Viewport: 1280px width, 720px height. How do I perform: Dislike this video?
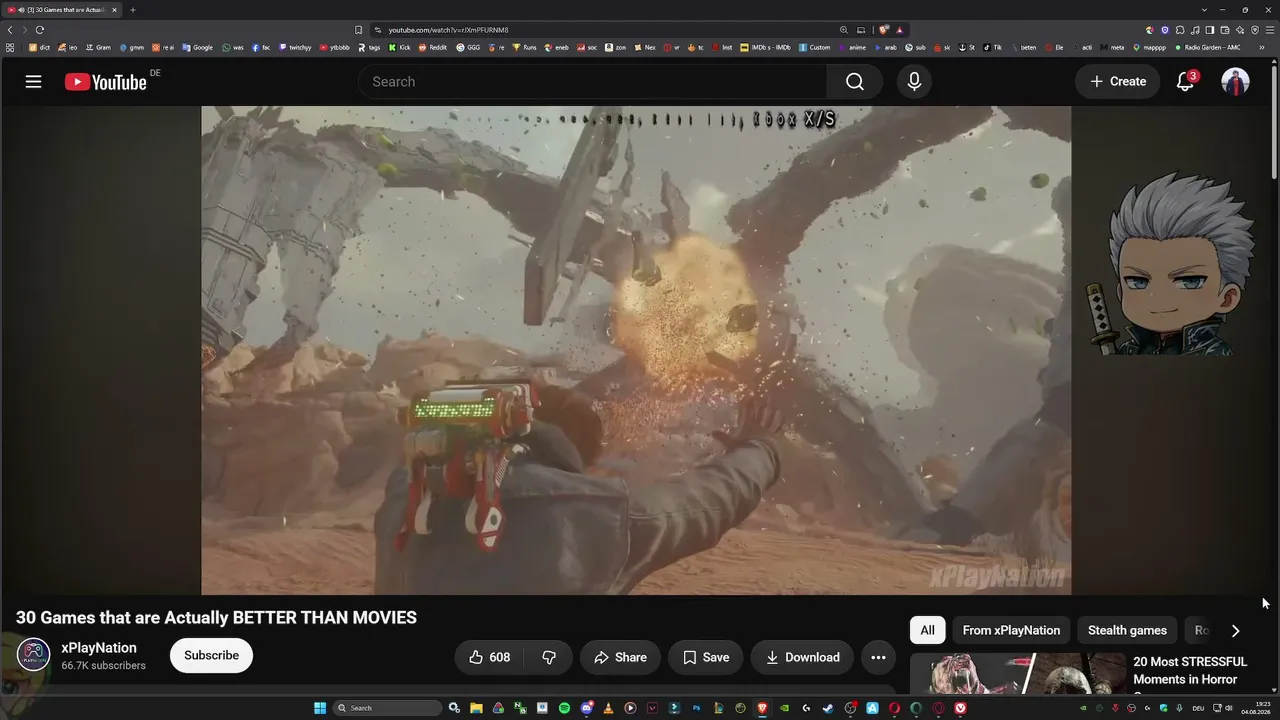(x=549, y=657)
